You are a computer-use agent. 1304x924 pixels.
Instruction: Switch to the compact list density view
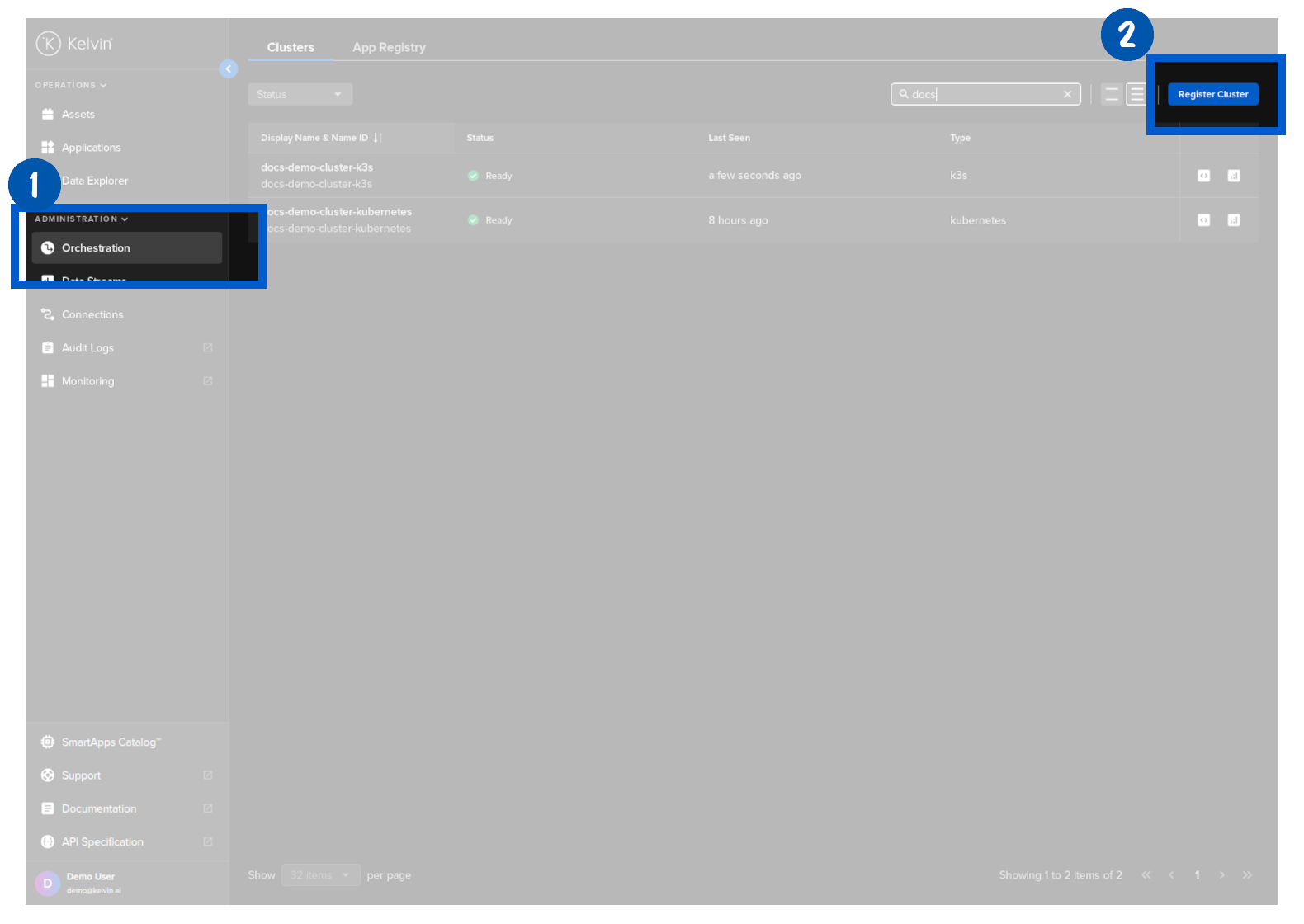1112,95
